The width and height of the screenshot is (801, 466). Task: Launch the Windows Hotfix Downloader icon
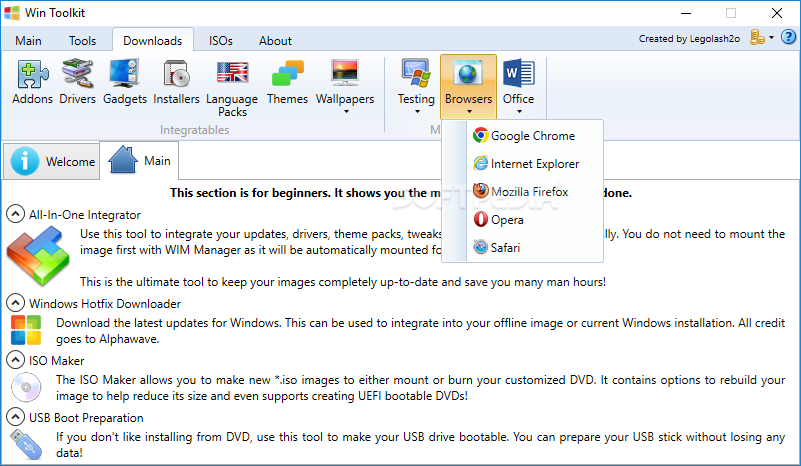coord(26,330)
